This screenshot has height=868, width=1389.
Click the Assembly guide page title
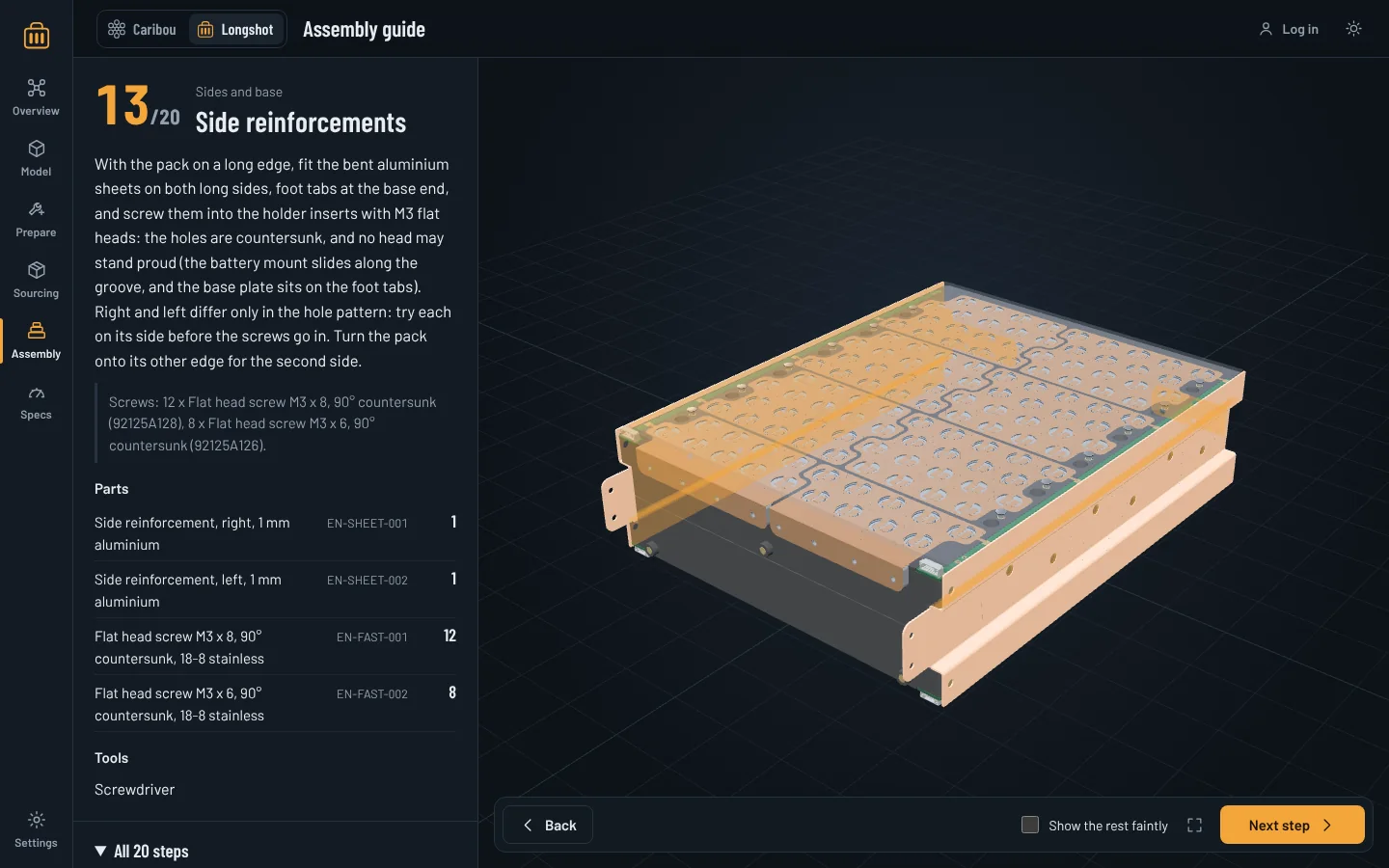pyautogui.click(x=364, y=29)
